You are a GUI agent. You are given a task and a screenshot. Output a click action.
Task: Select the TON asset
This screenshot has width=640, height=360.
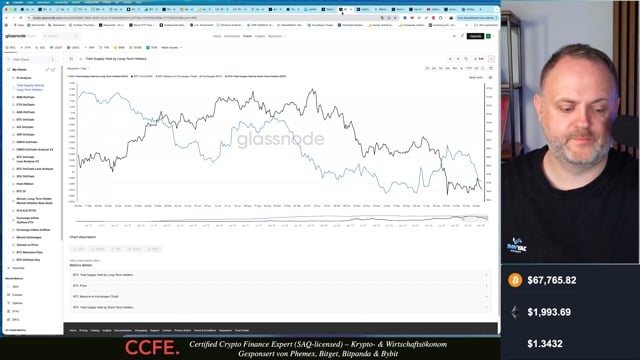pos(152,48)
